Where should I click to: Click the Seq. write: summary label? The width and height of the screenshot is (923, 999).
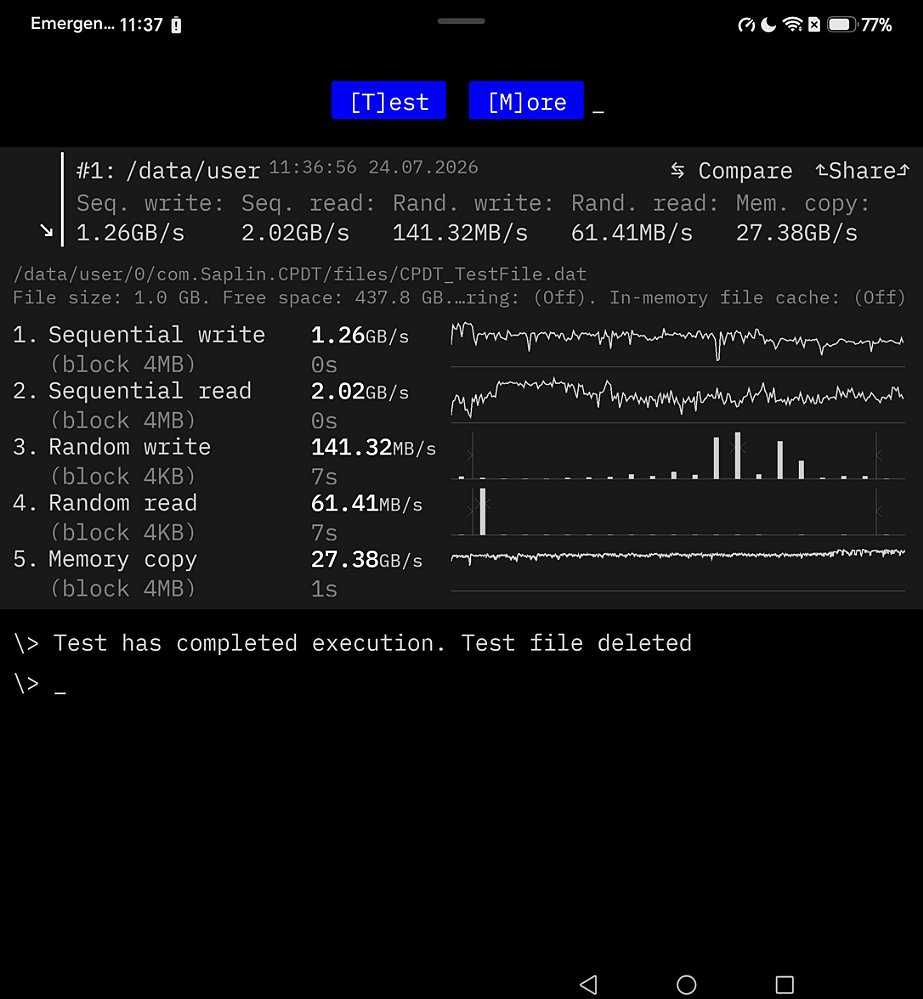pyautogui.click(x=150, y=203)
